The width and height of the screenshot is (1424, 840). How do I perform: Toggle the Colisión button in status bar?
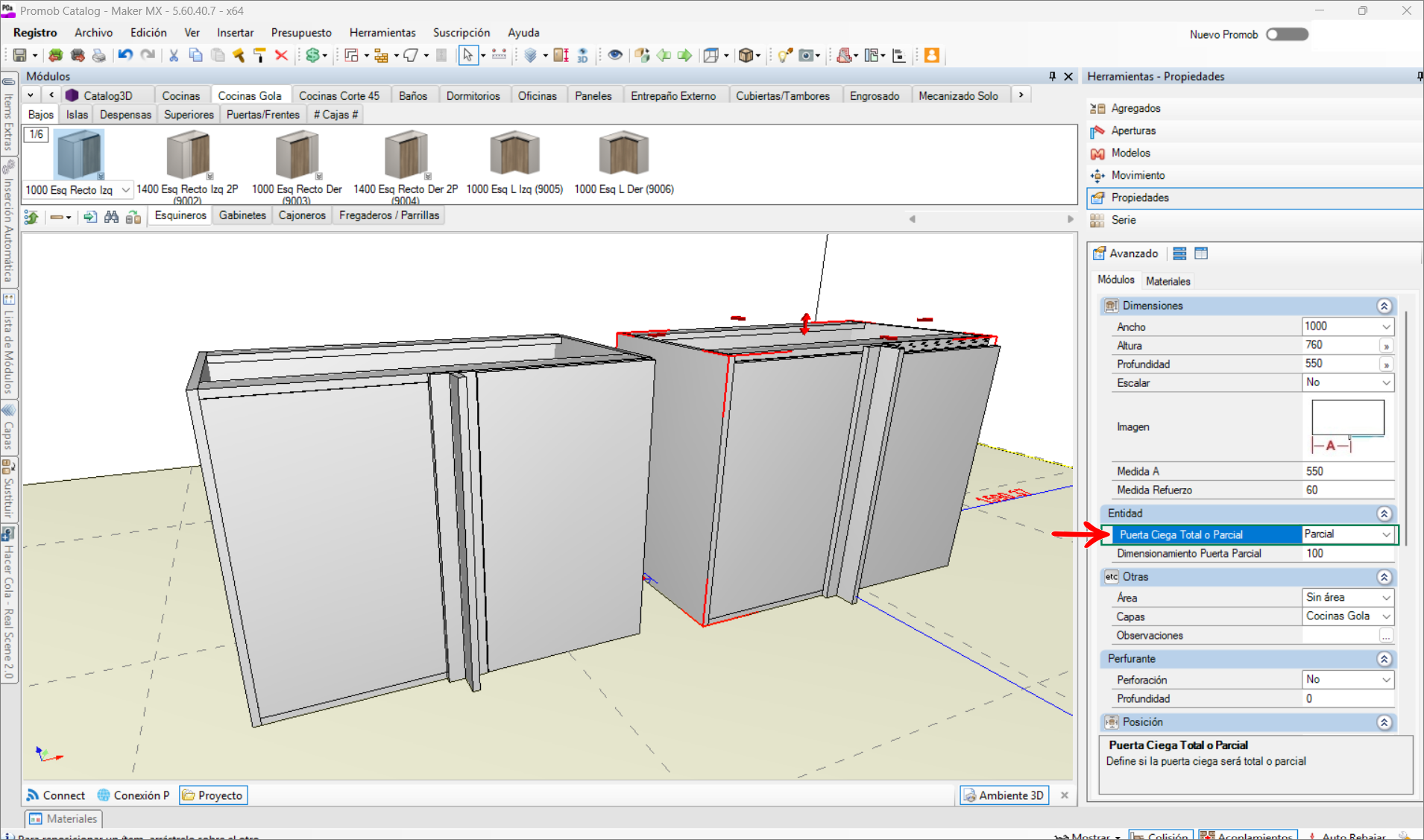click(1161, 835)
